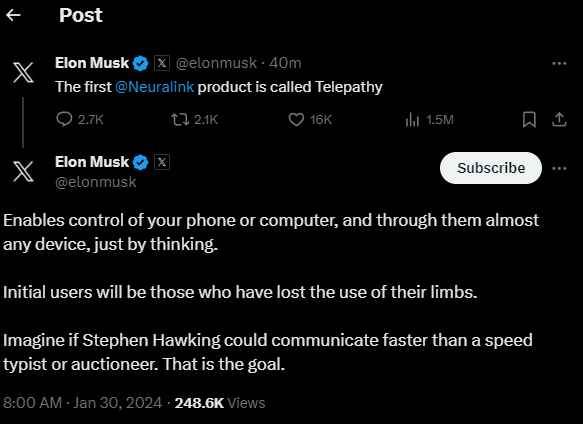This screenshot has height=424, width=583.
Task: Open reply comments on the Telepathy post
Action: tap(80, 119)
